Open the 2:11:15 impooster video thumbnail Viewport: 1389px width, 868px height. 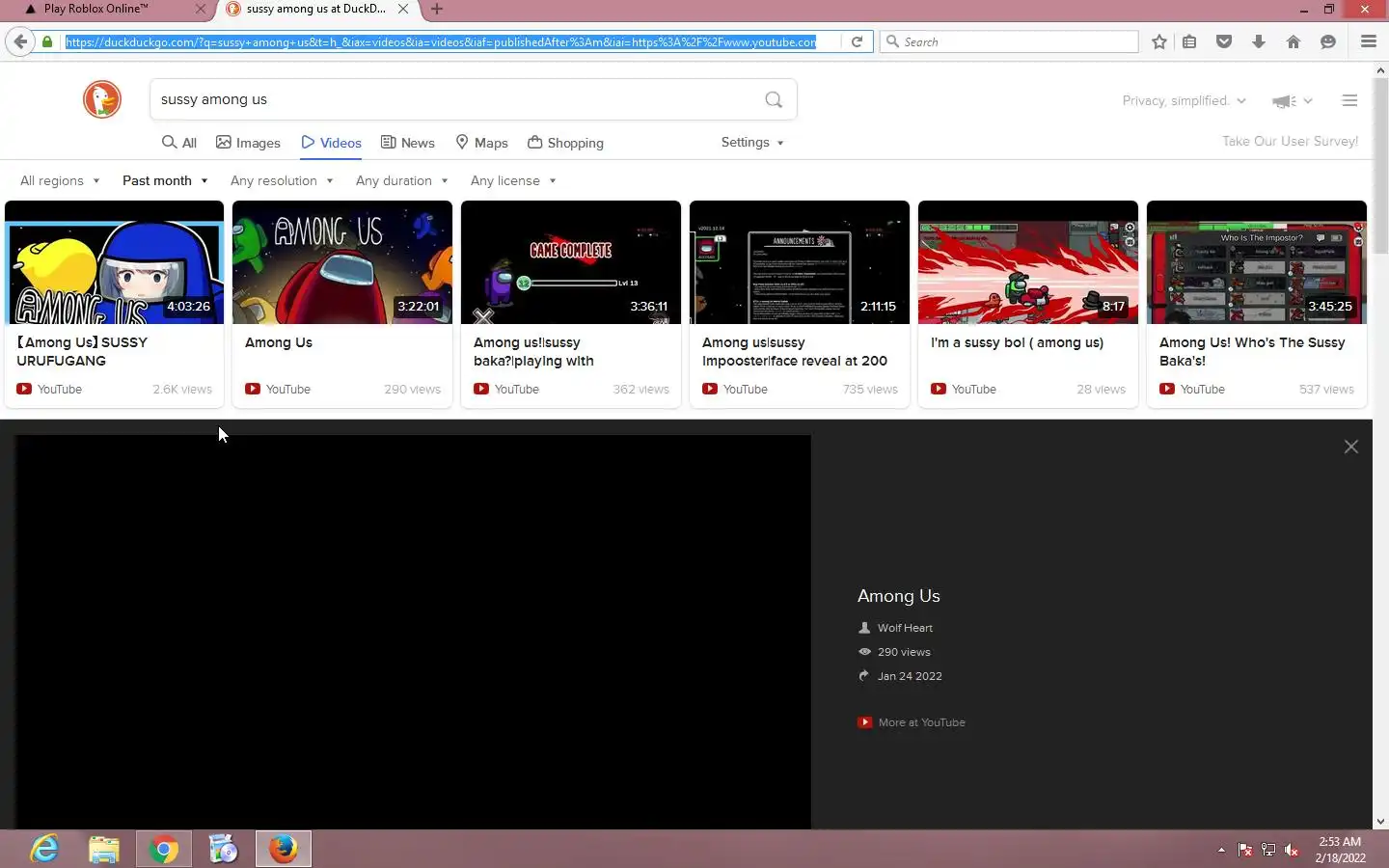[x=800, y=262]
